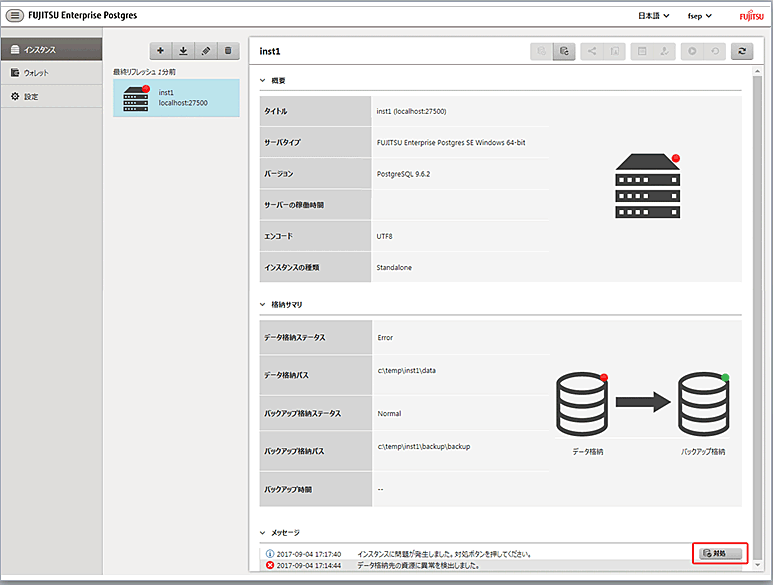Click the add instance plus icon

tap(161, 51)
